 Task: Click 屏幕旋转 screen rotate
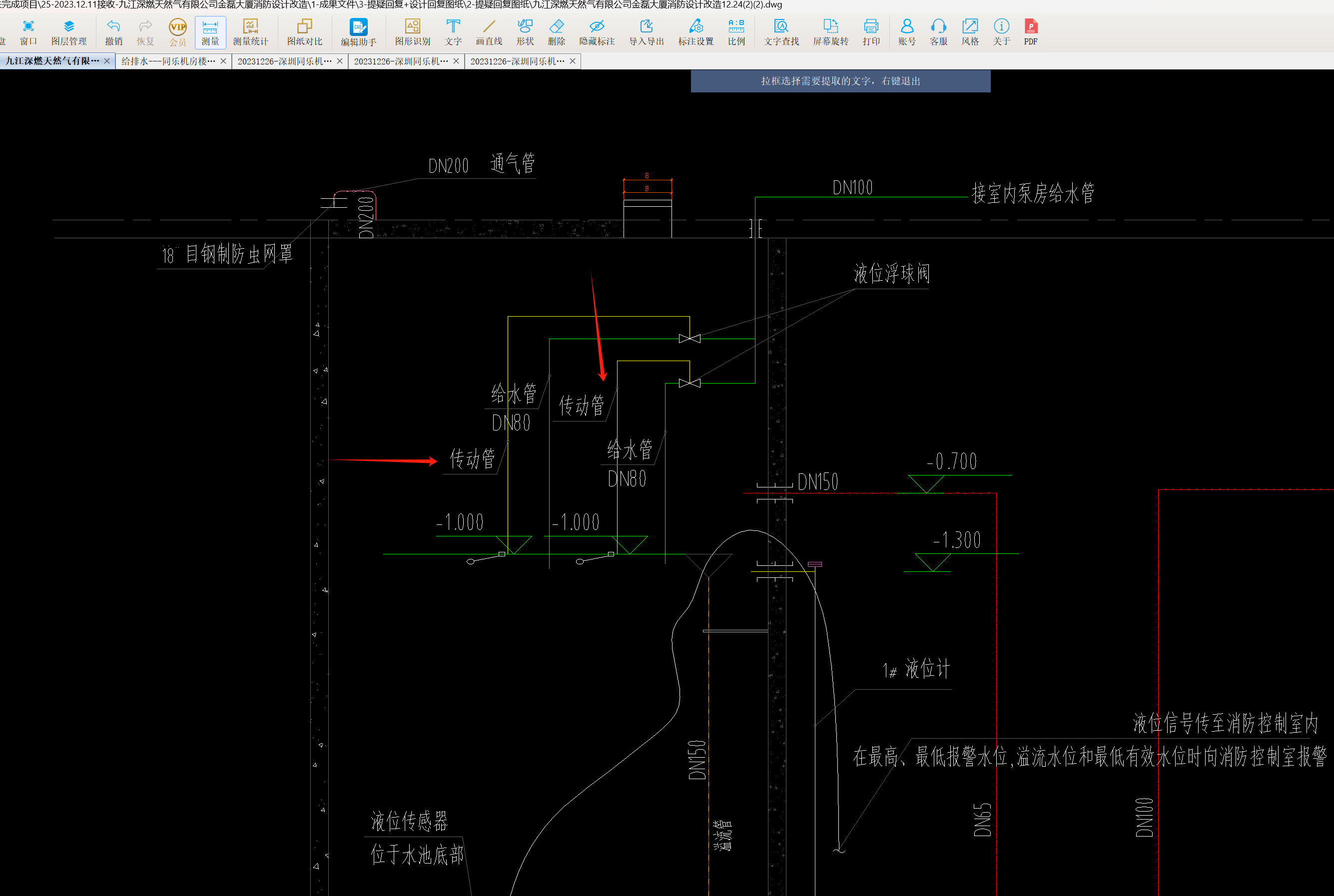pyautogui.click(x=830, y=32)
